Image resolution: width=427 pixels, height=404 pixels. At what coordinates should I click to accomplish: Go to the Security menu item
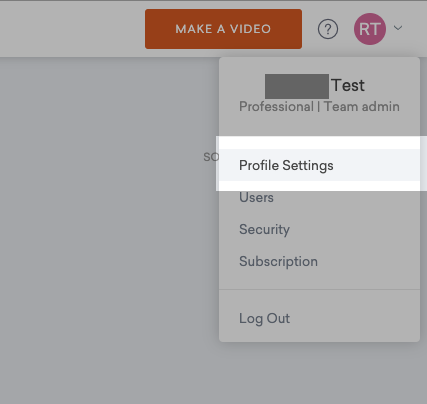pyautogui.click(x=264, y=229)
